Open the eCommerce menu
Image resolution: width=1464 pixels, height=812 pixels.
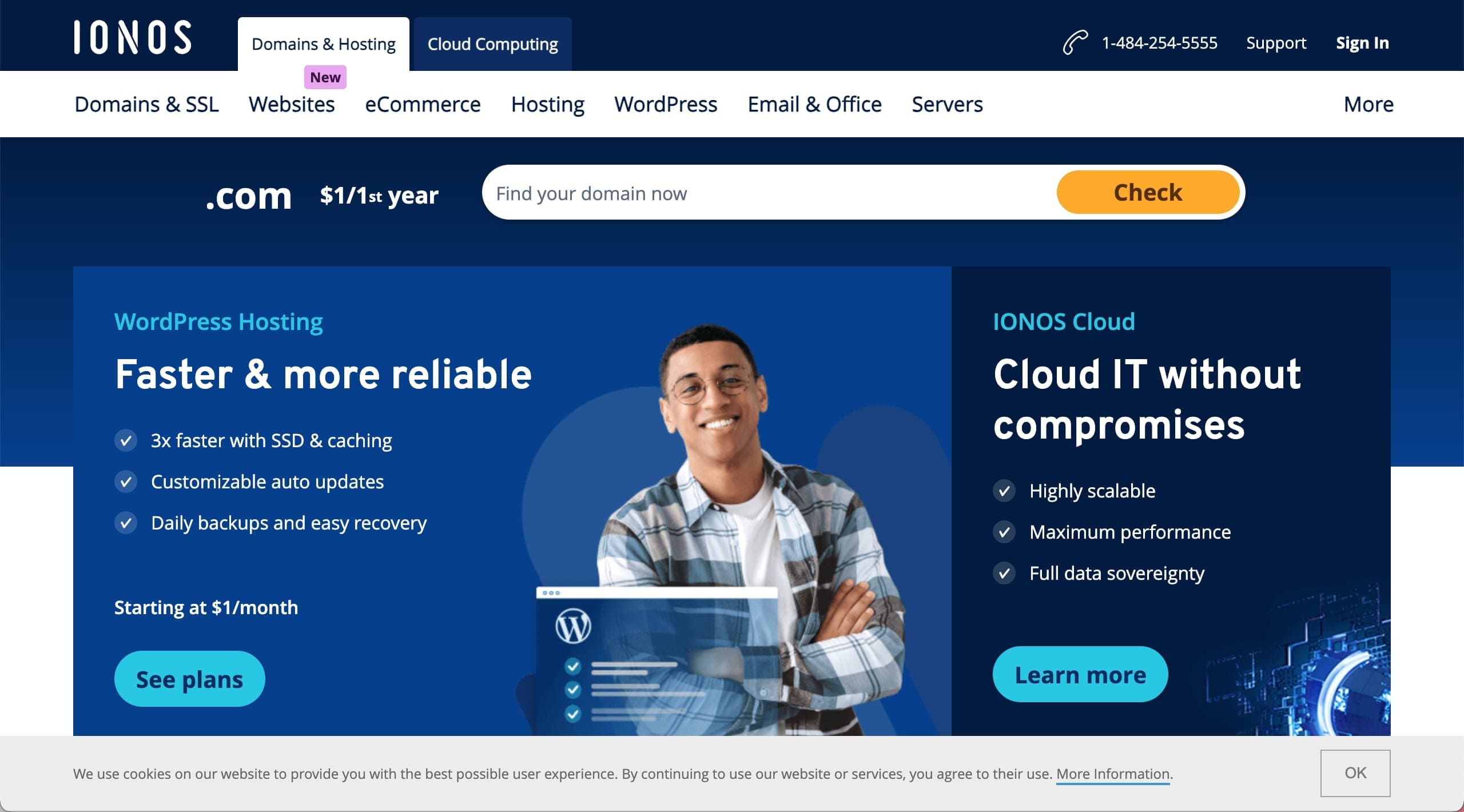[x=423, y=104]
